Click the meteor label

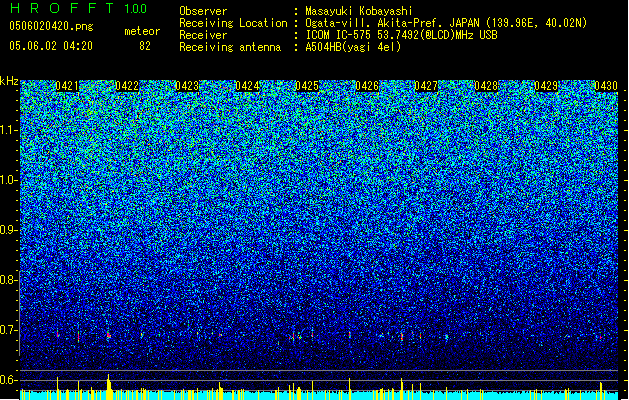(142, 31)
